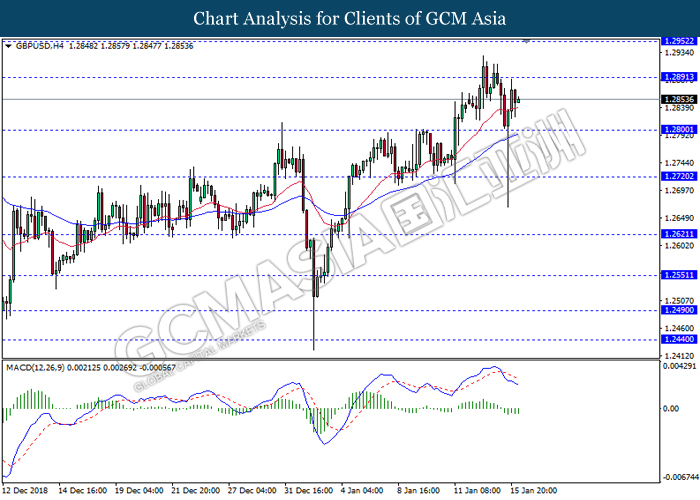The height and width of the screenshot is (500, 700).
Task: Select the 1.28913 price level tag
Action: coord(679,77)
